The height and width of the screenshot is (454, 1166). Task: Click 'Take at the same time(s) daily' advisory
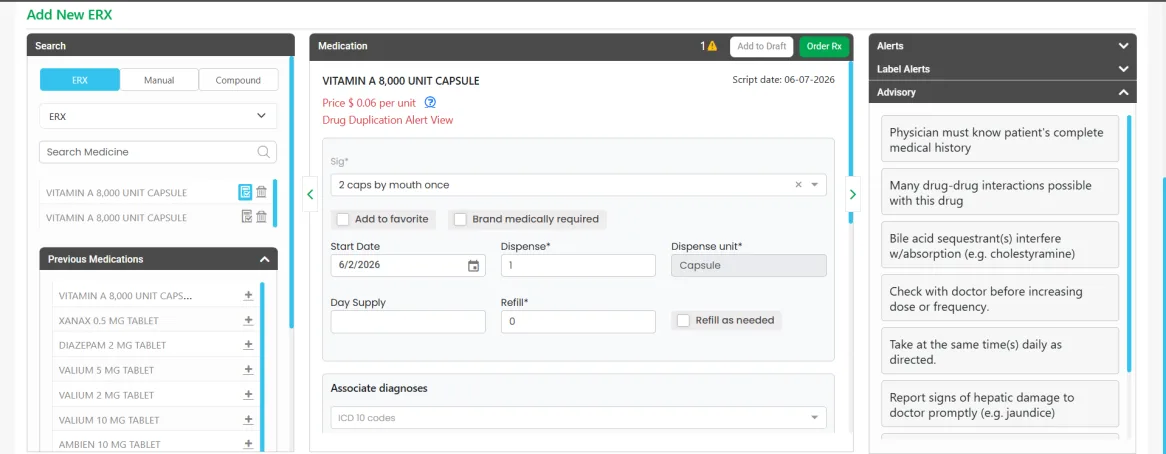pos(999,351)
